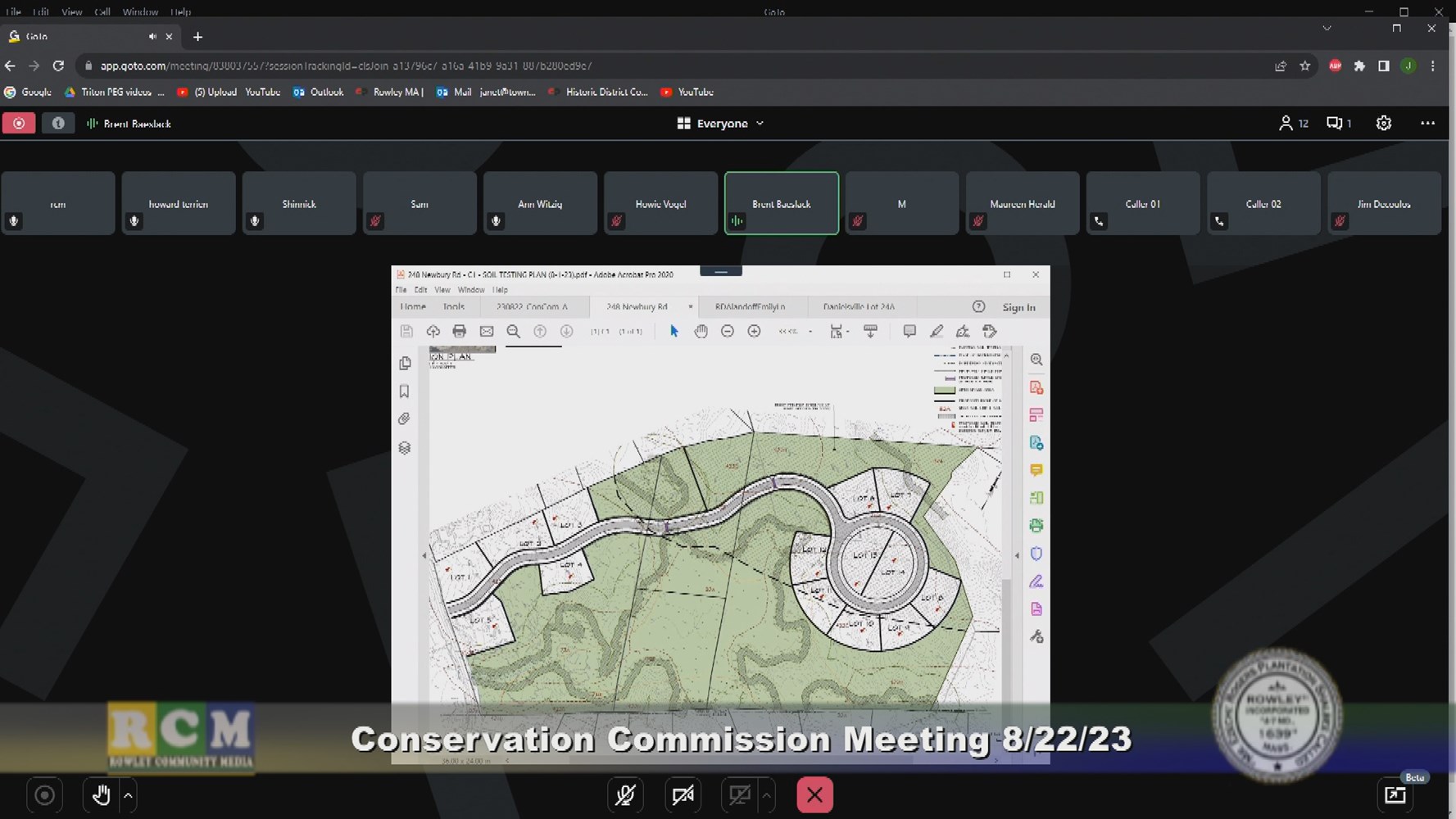
Task: Switch to Acrobat Tools tab
Action: (453, 306)
